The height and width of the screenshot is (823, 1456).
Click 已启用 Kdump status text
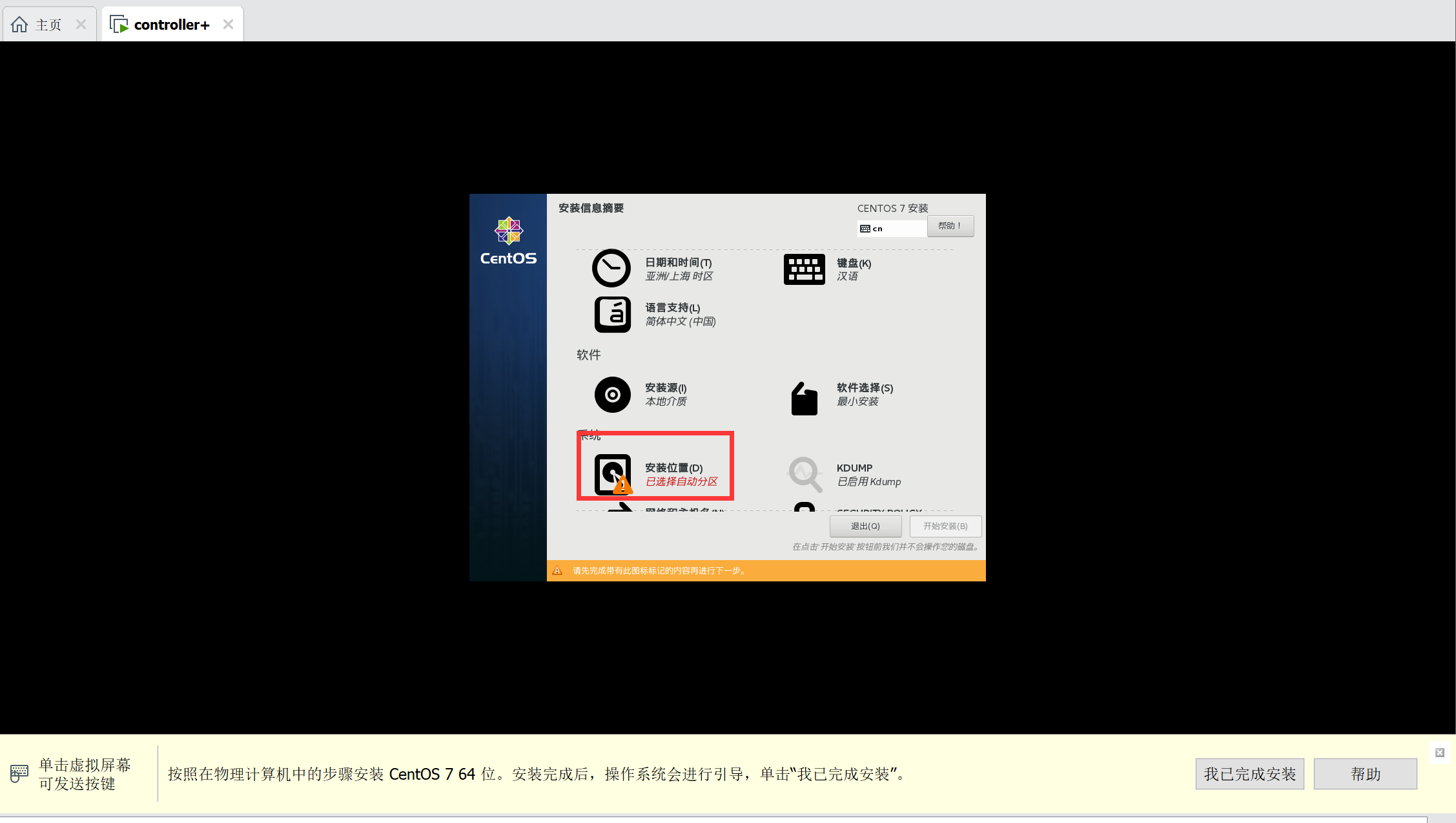(869, 481)
